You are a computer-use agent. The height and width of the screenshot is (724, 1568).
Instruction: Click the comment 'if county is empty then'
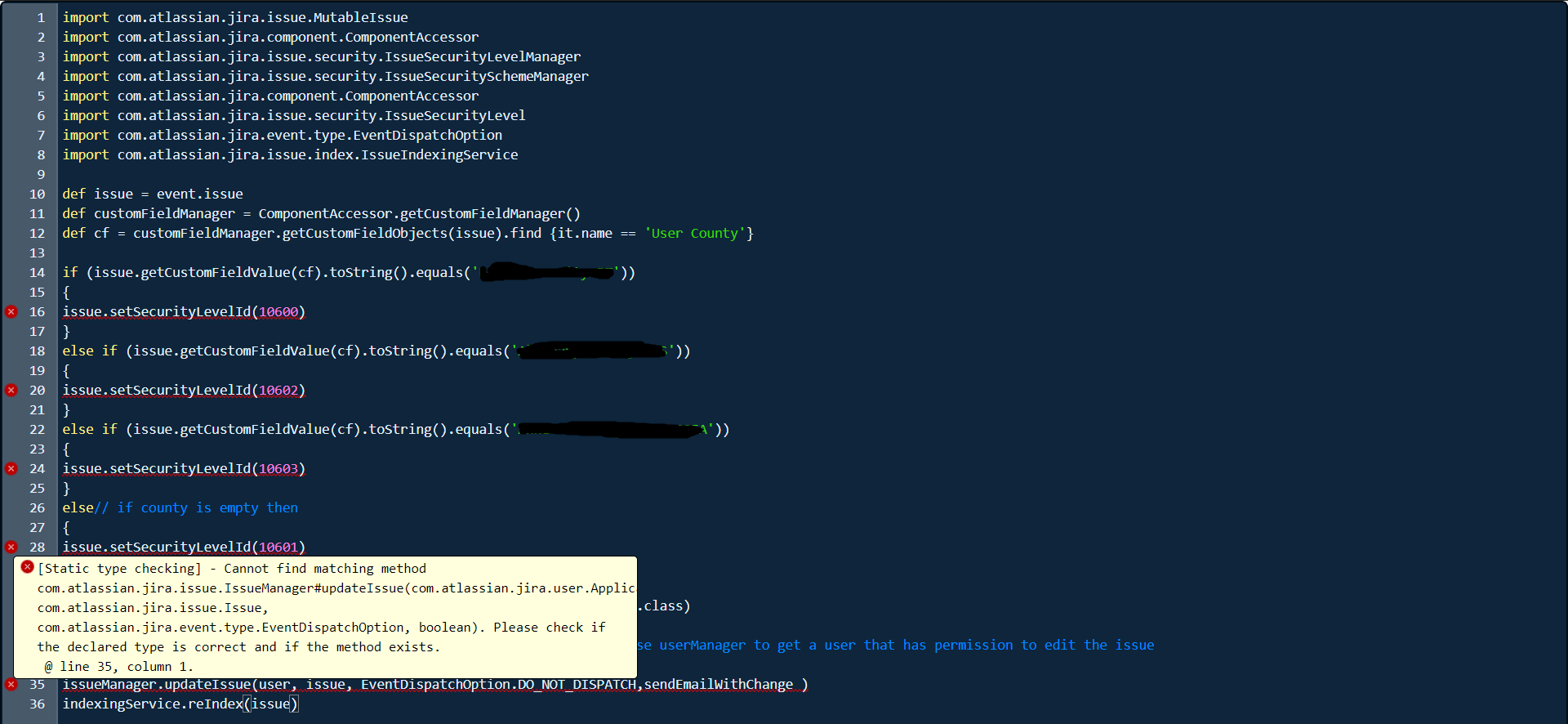(x=207, y=507)
